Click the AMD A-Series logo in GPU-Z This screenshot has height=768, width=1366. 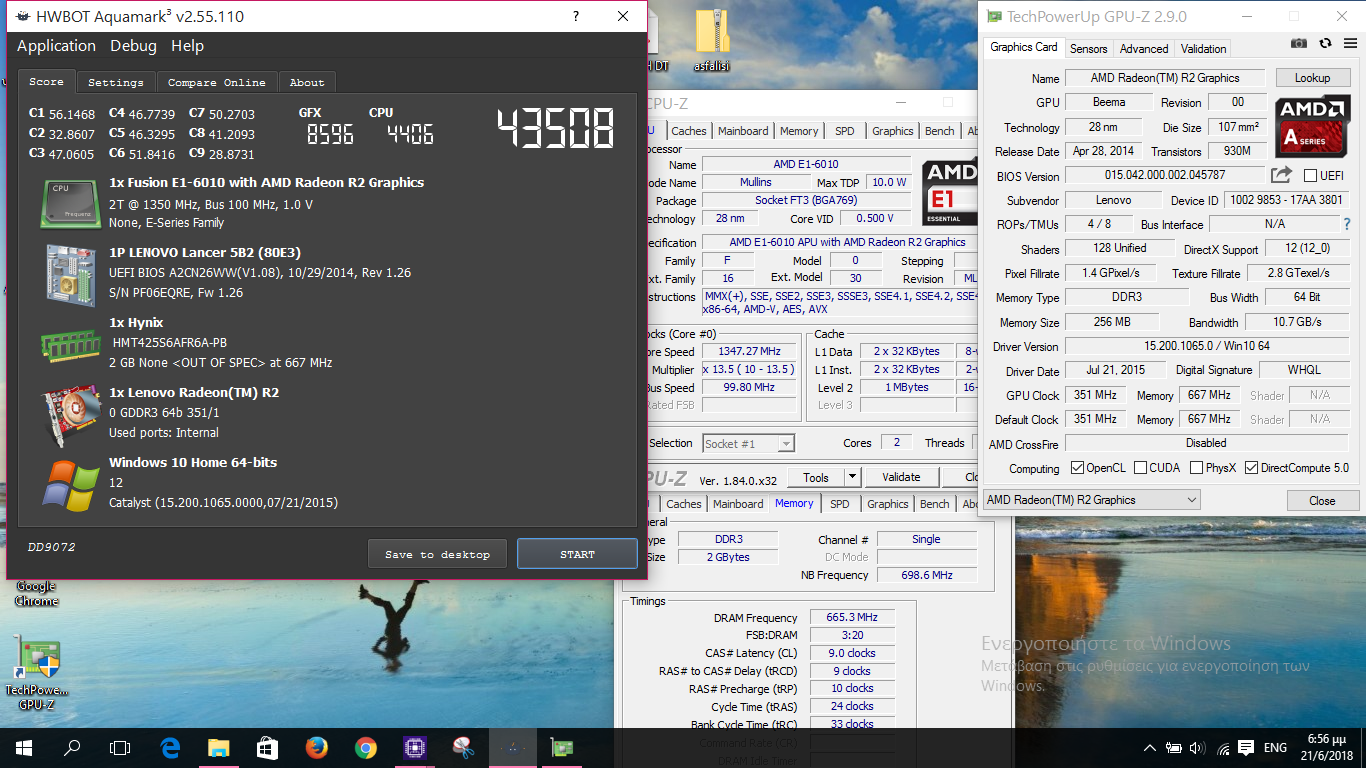(x=1312, y=126)
